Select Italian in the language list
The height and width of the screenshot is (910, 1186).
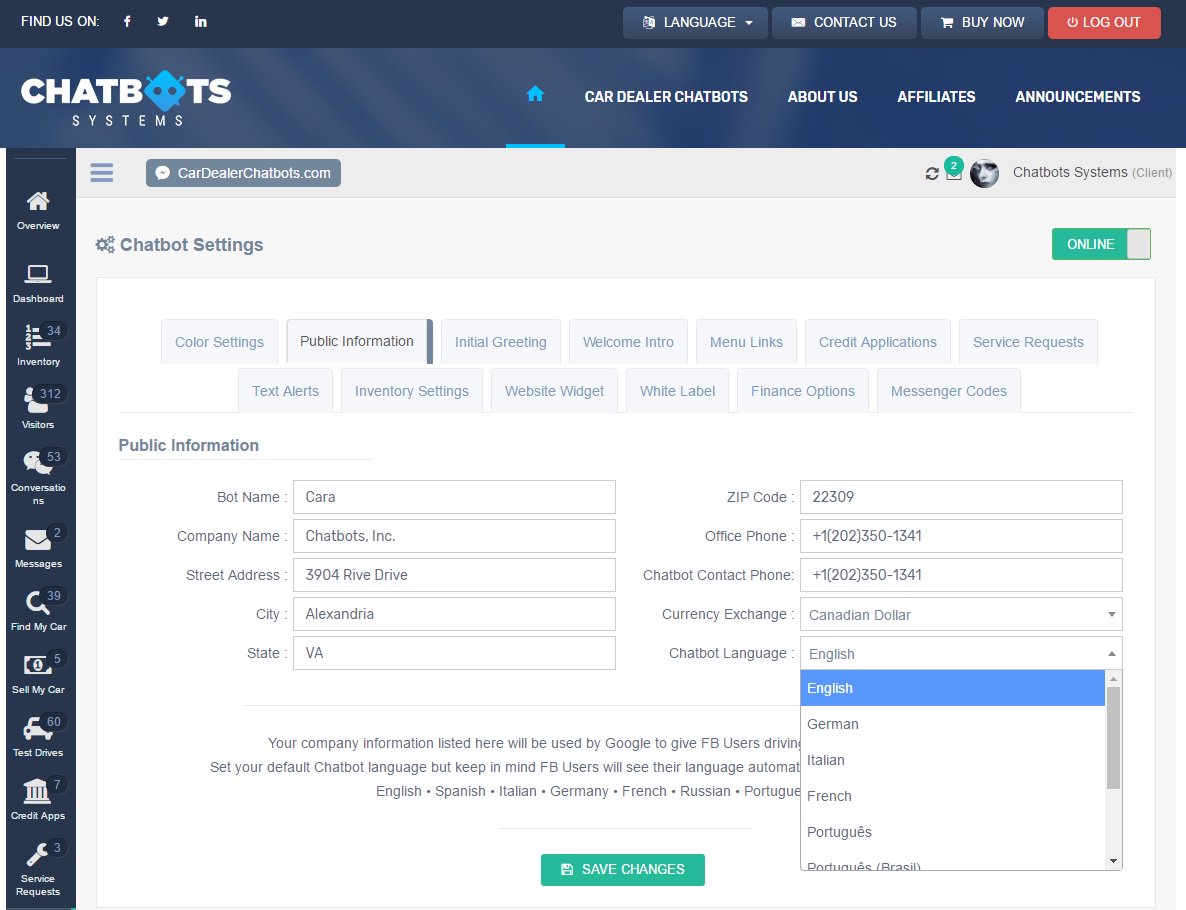(x=953, y=760)
